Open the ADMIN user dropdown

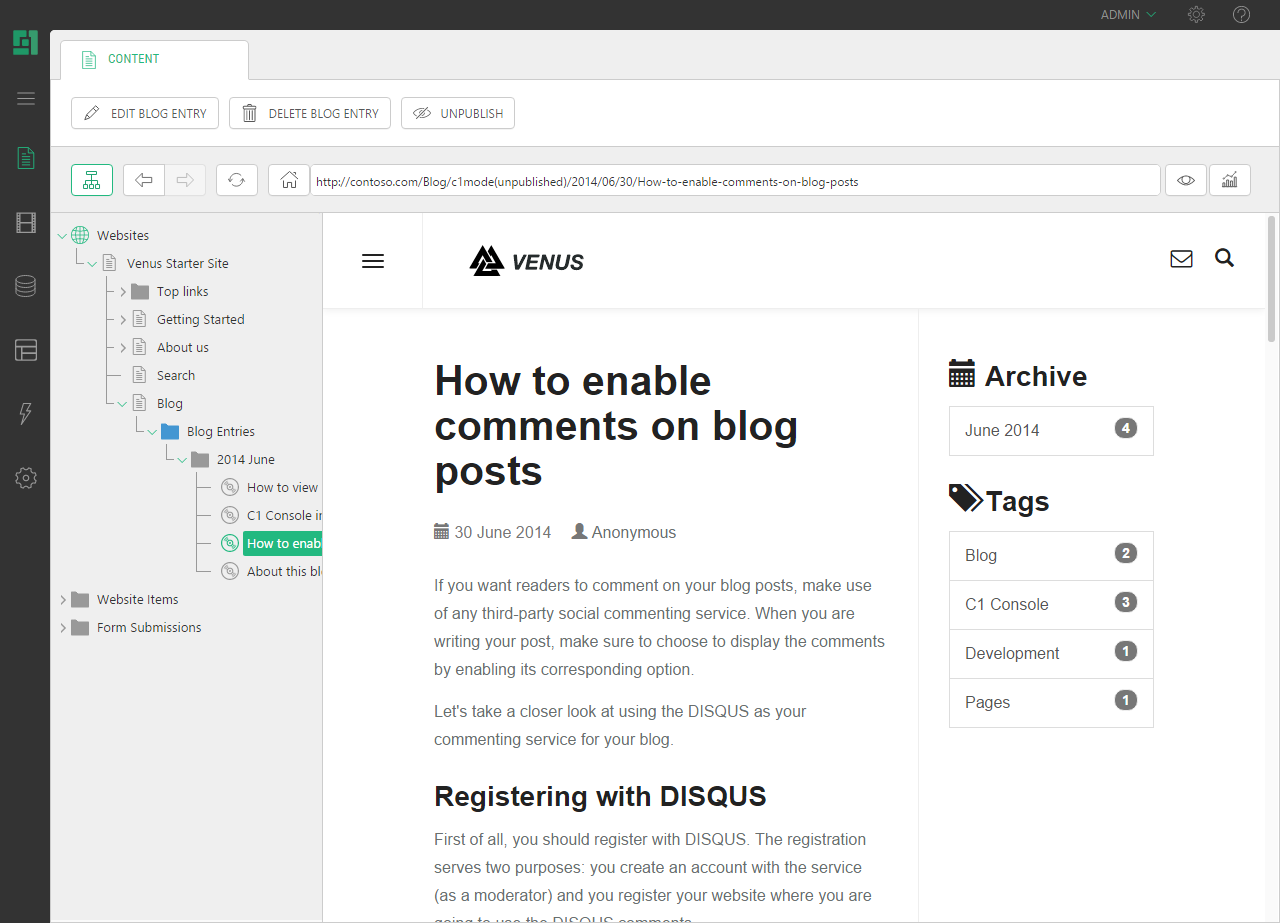(x=1128, y=15)
